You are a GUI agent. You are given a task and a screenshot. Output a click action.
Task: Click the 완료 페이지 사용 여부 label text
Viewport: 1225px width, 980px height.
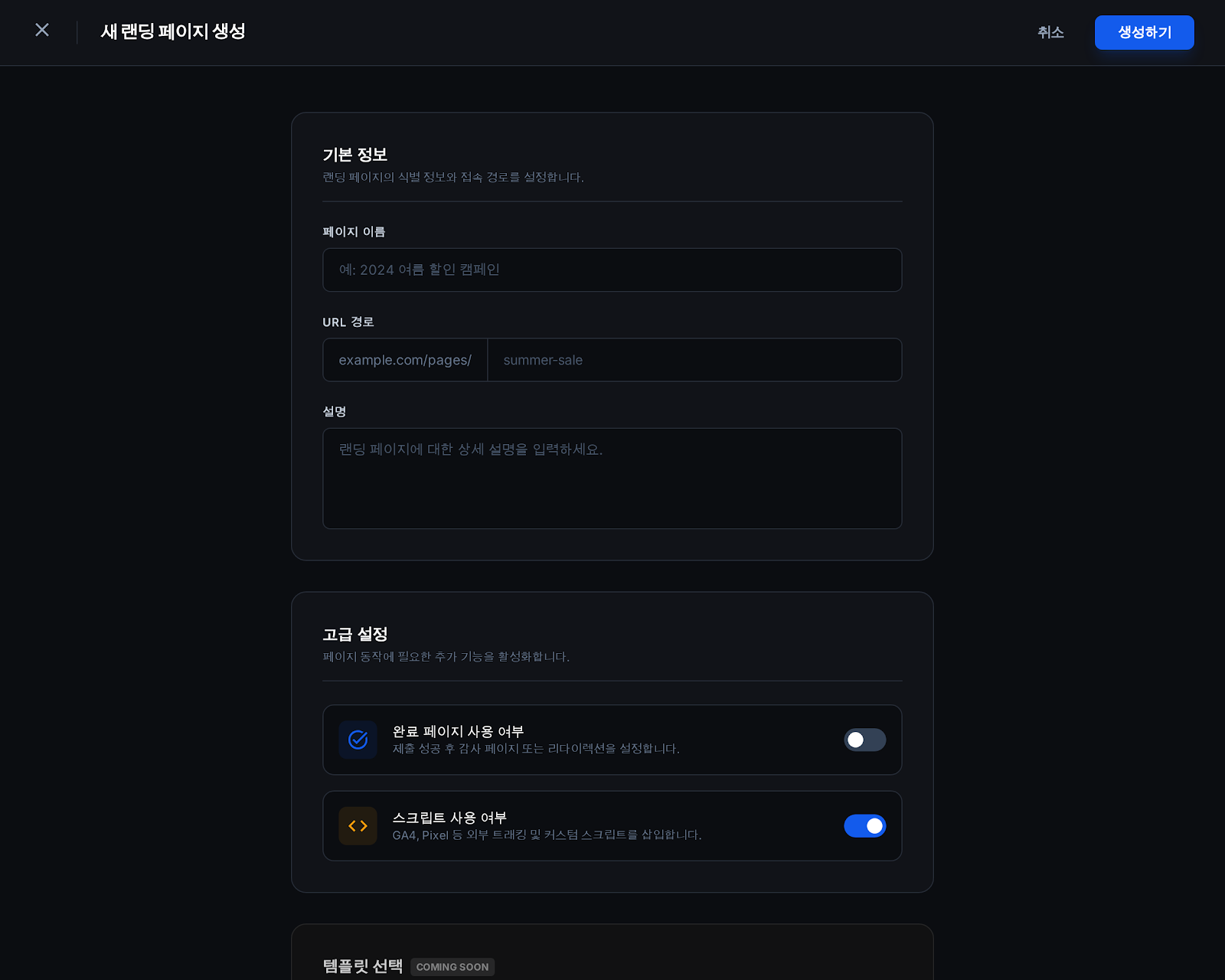click(x=458, y=731)
